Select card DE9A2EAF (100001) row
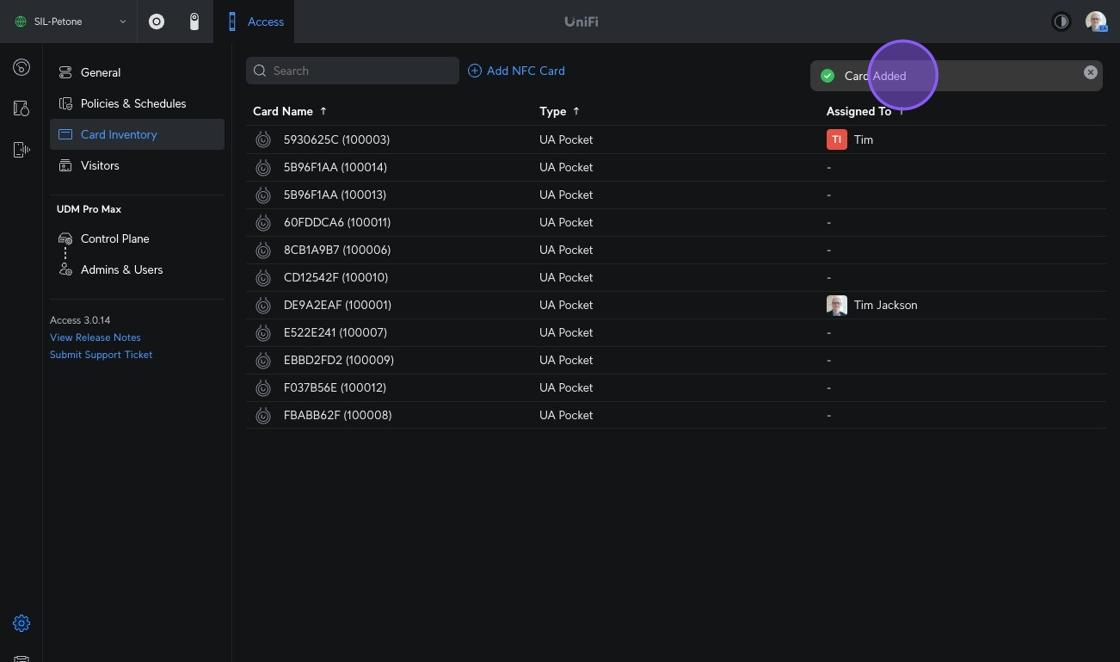The width and height of the screenshot is (1120, 662). [337, 305]
